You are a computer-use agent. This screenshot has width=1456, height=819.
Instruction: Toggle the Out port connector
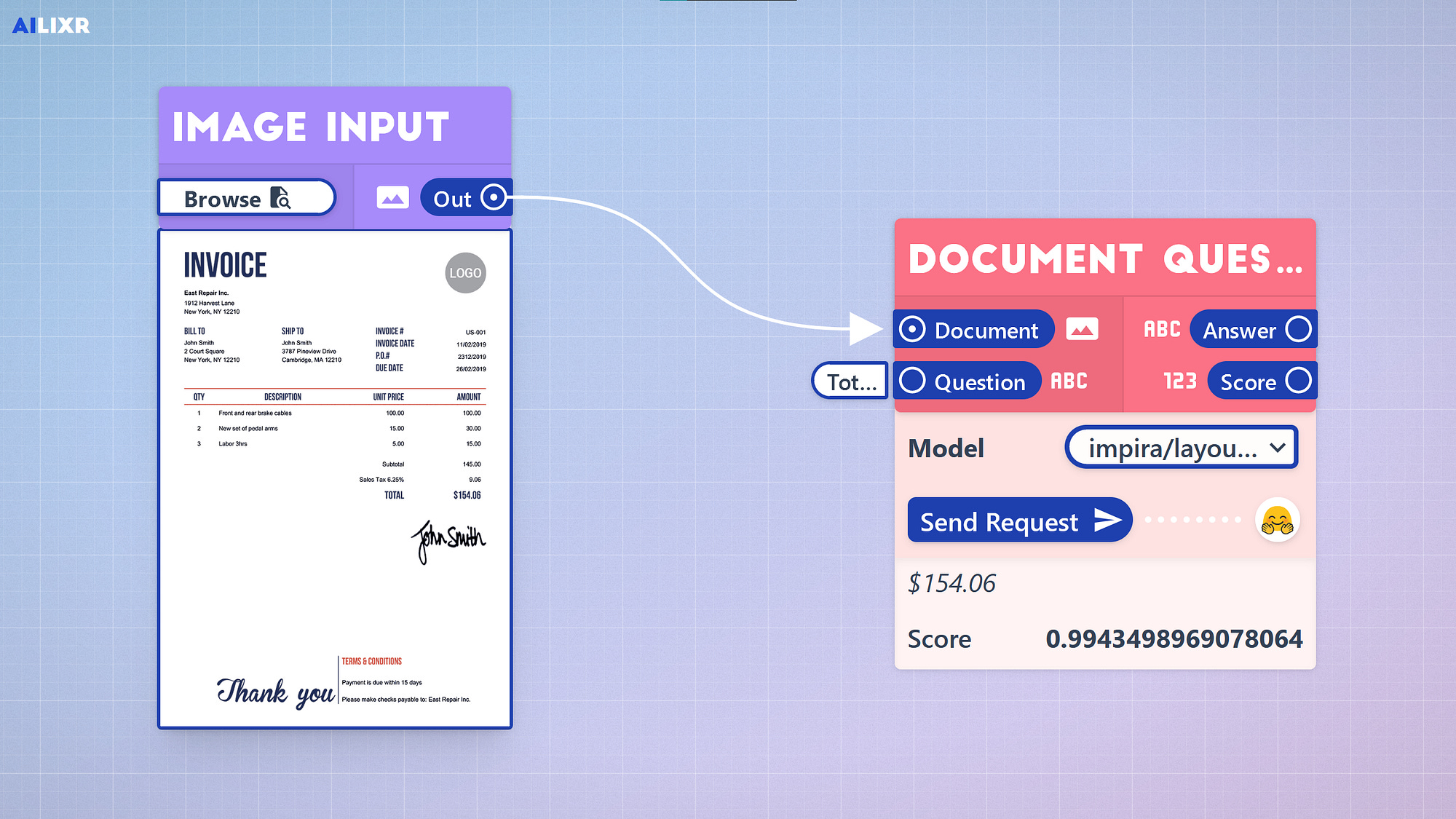494,197
